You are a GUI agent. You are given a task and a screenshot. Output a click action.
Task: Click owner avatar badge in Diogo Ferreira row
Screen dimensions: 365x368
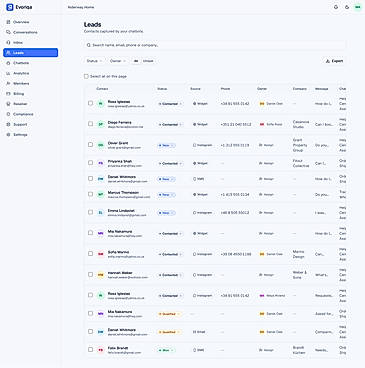tap(262, 124)
